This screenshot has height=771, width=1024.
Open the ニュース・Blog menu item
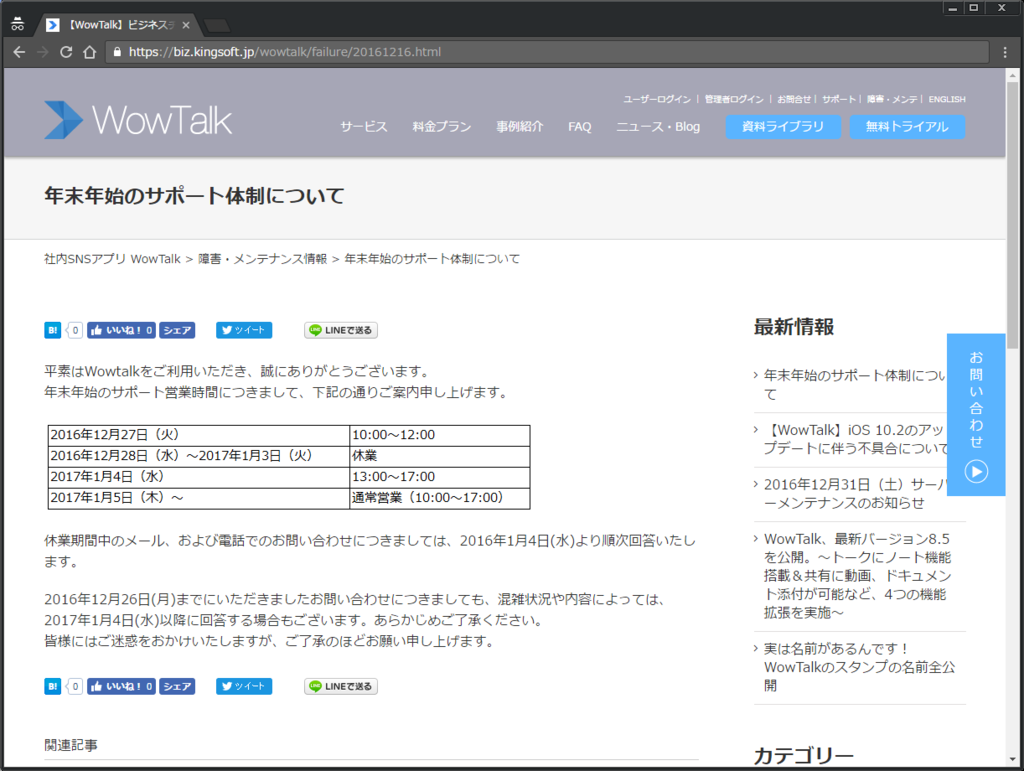[658, 127]
